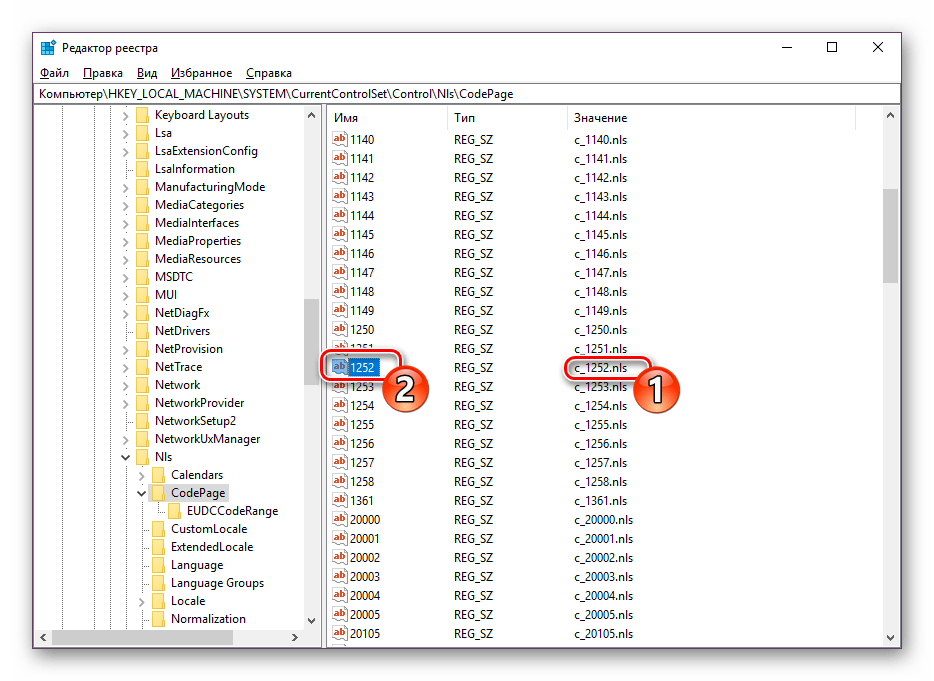The image size is (934, 681).
Task: Click the REG_SZ icon next to 1252
Action: tap(339, 367)
